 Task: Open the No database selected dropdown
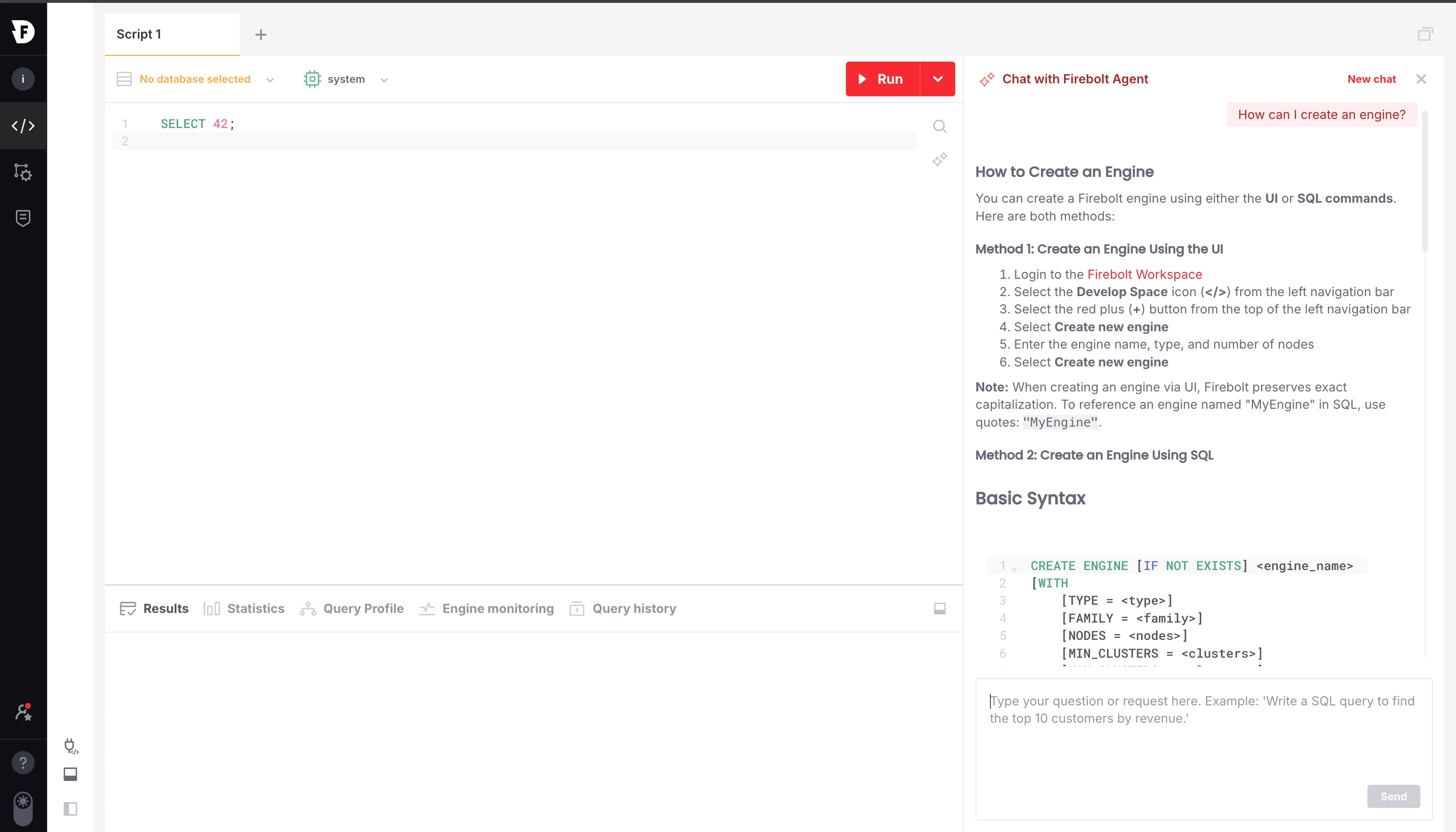[x=195, y=79]
